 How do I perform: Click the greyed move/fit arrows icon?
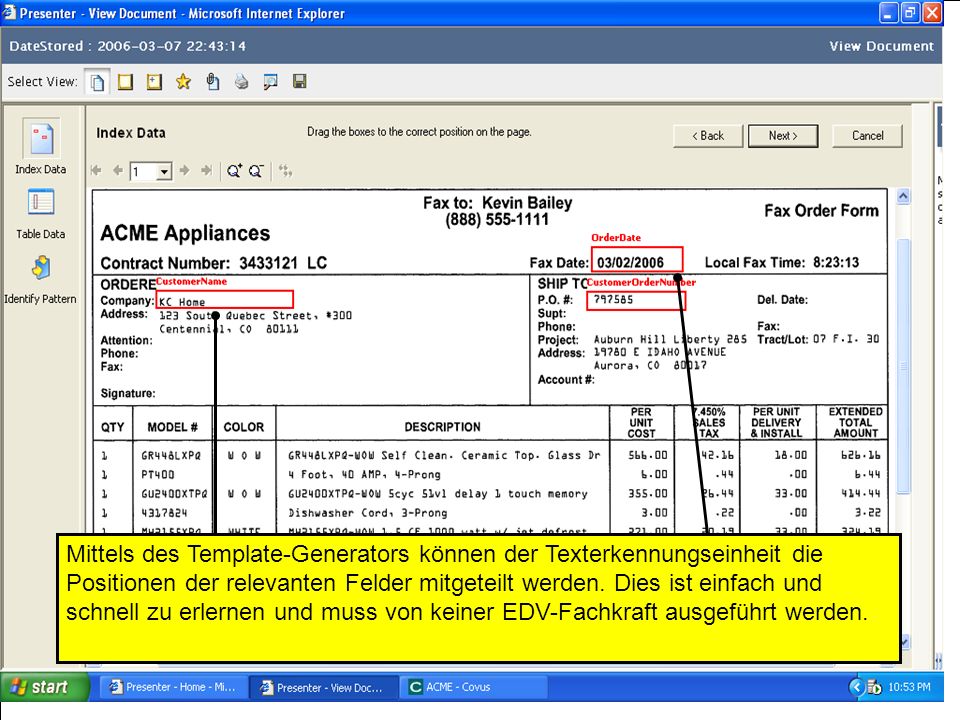pos(285,171)
